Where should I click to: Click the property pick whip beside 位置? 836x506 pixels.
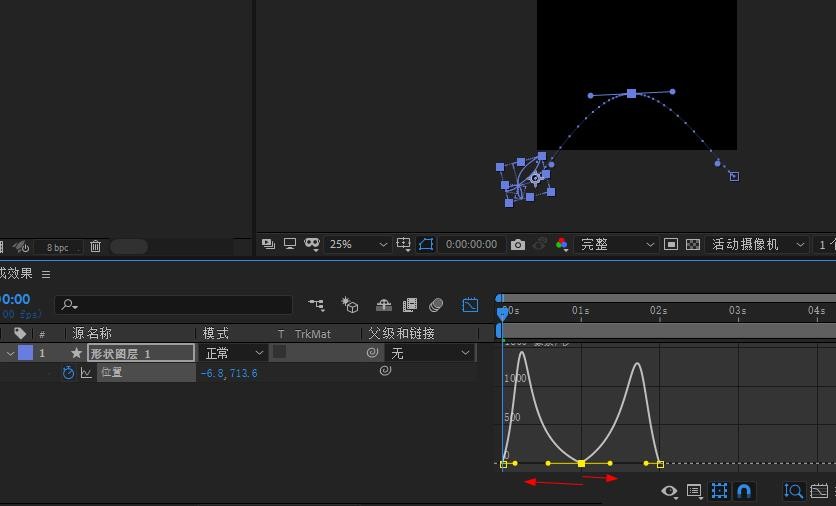point(385,370)
